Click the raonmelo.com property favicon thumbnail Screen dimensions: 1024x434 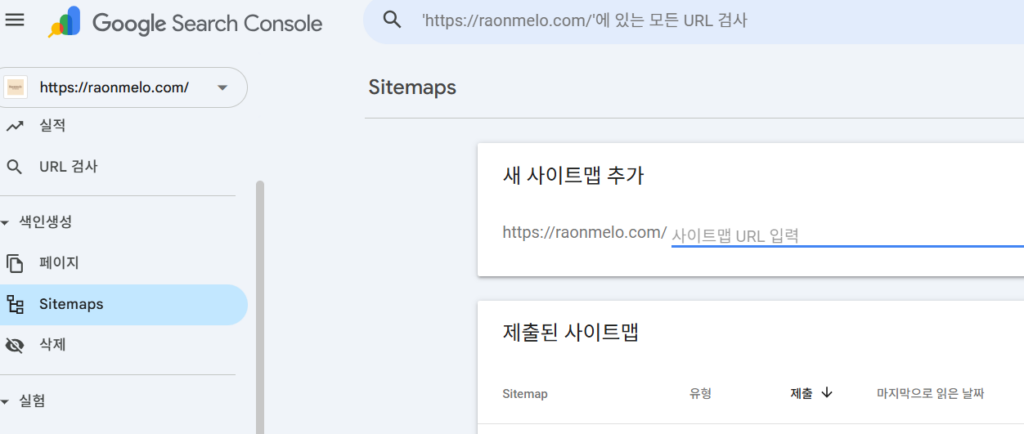(17, 88)
